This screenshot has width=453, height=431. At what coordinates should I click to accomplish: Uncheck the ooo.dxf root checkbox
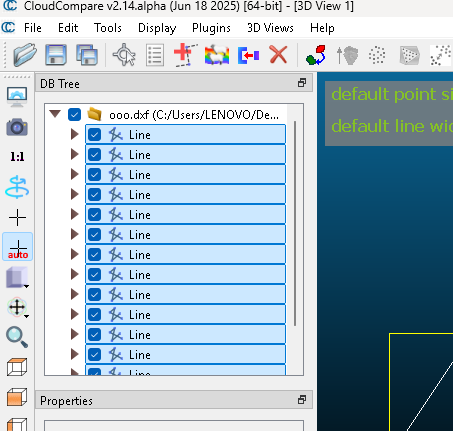point(74,115)
